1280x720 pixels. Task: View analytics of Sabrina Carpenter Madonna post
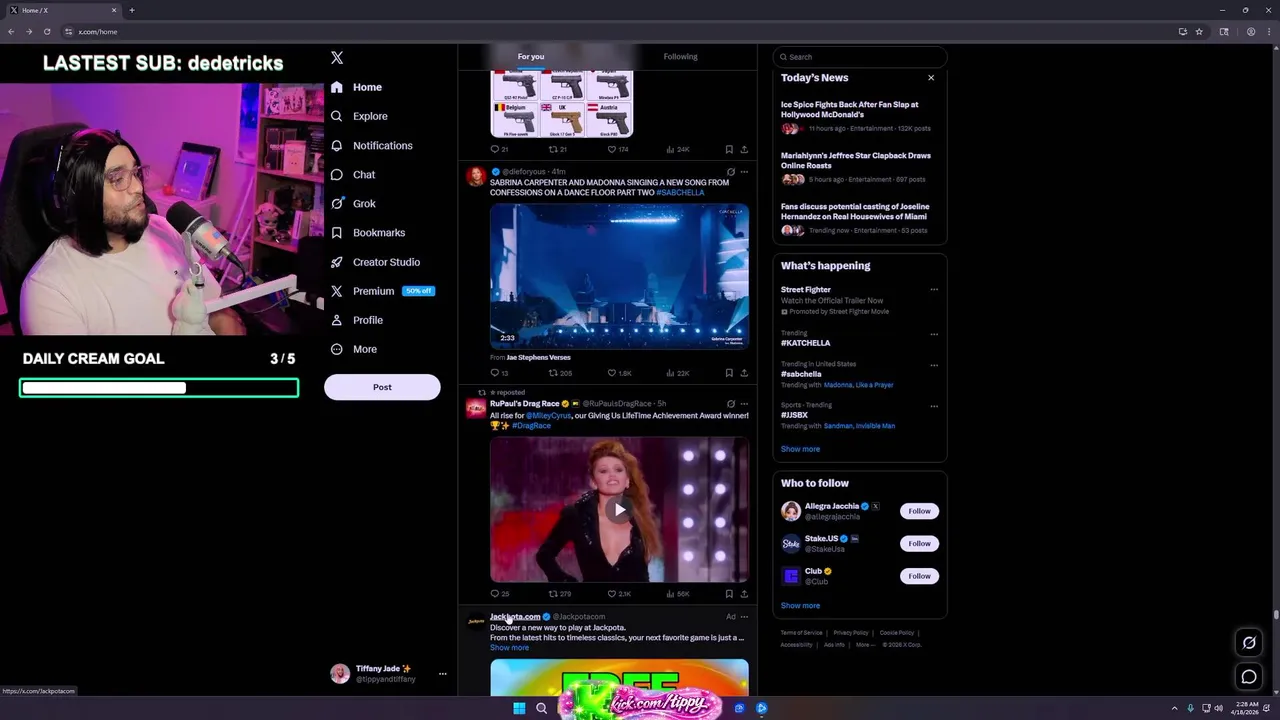pyautogui.click(x=678, y=373)
